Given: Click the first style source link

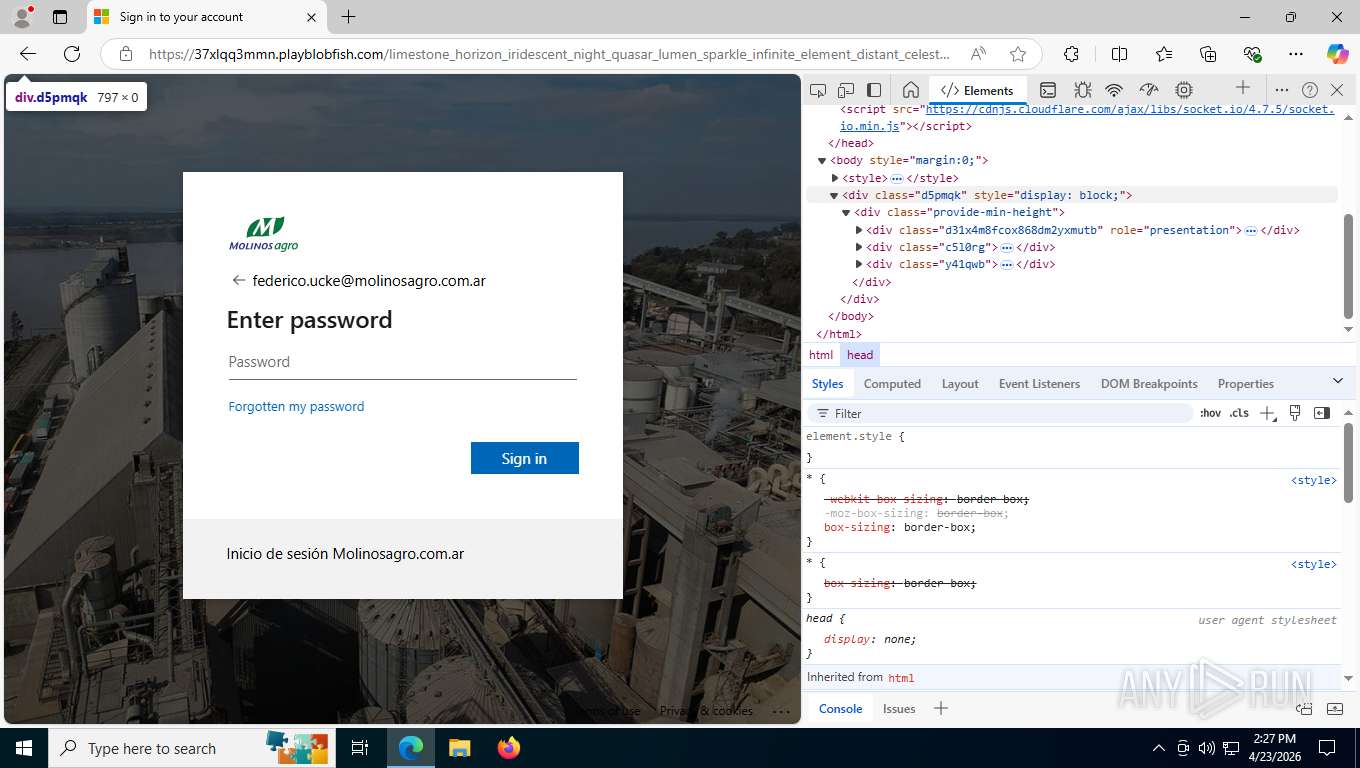Looking at the screenshot, I should pos(1313,480).
